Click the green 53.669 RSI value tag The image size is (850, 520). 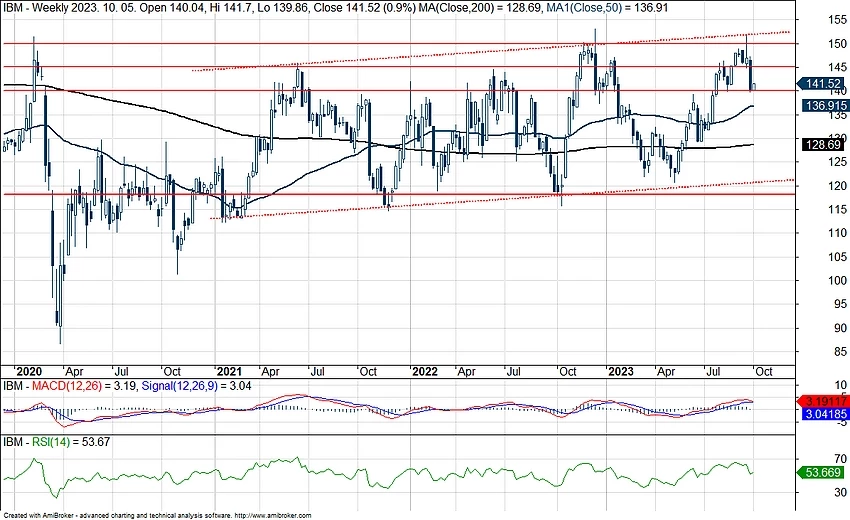coord(820,473)
